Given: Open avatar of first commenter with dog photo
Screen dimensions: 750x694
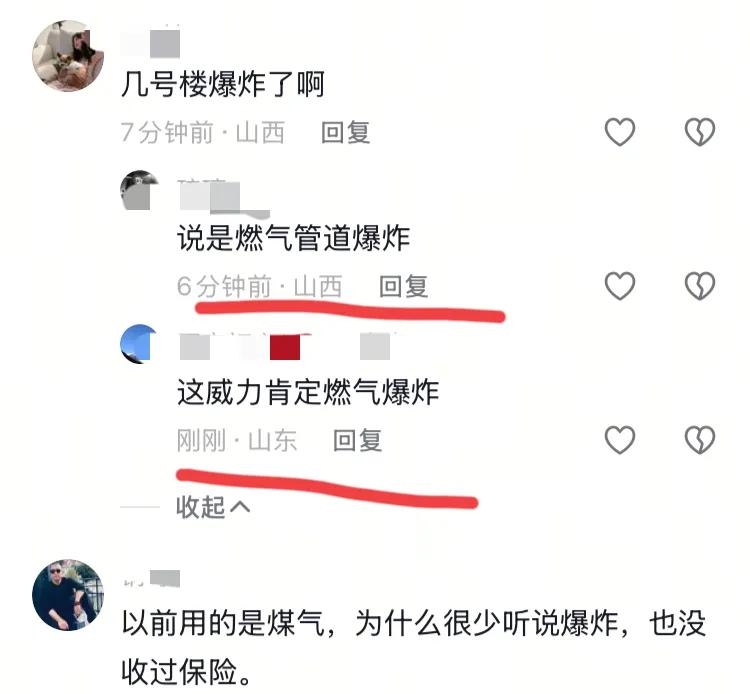Looking at the screenshot, I should tap(67, 55).
